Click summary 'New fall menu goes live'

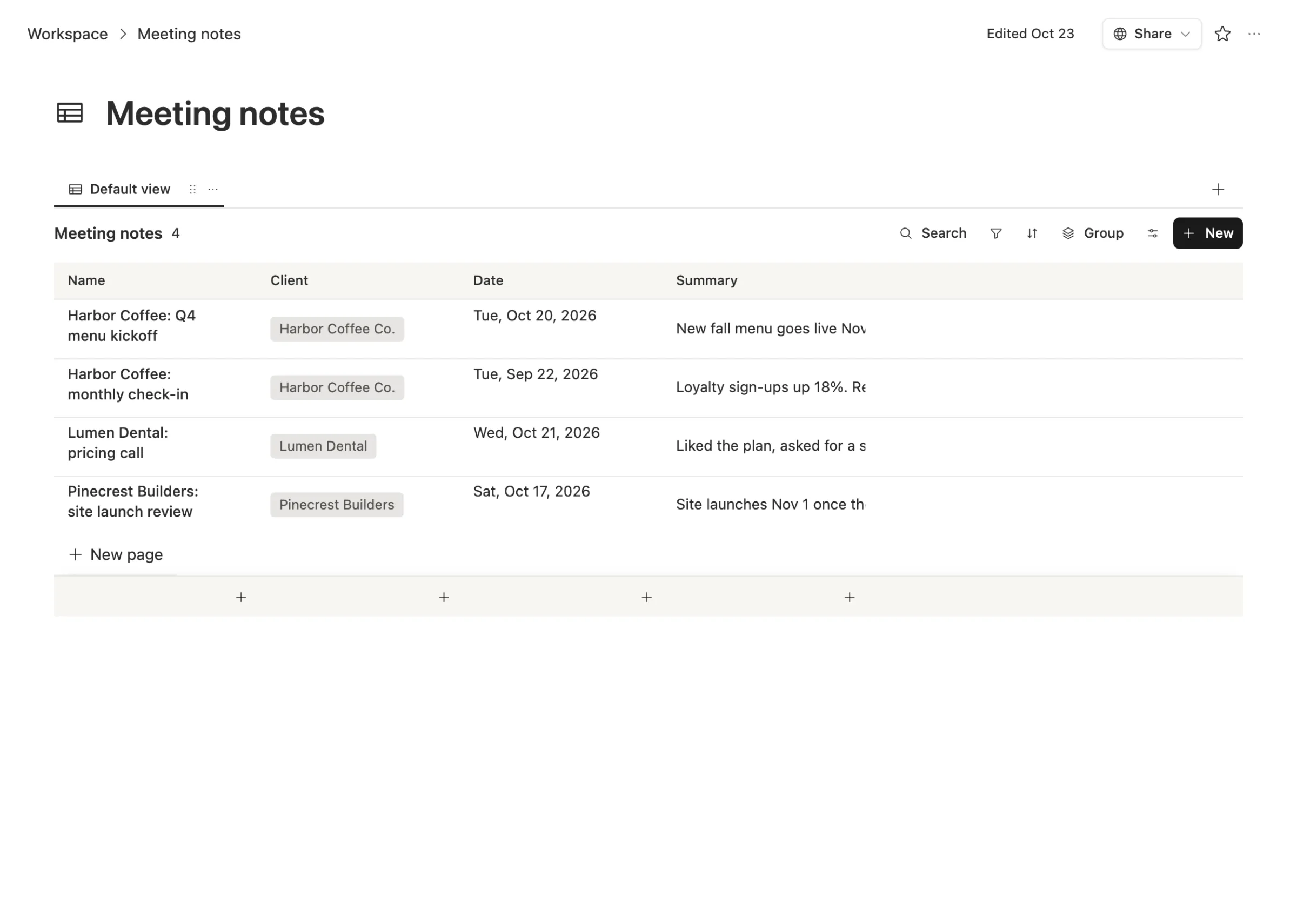coord(771,329)
